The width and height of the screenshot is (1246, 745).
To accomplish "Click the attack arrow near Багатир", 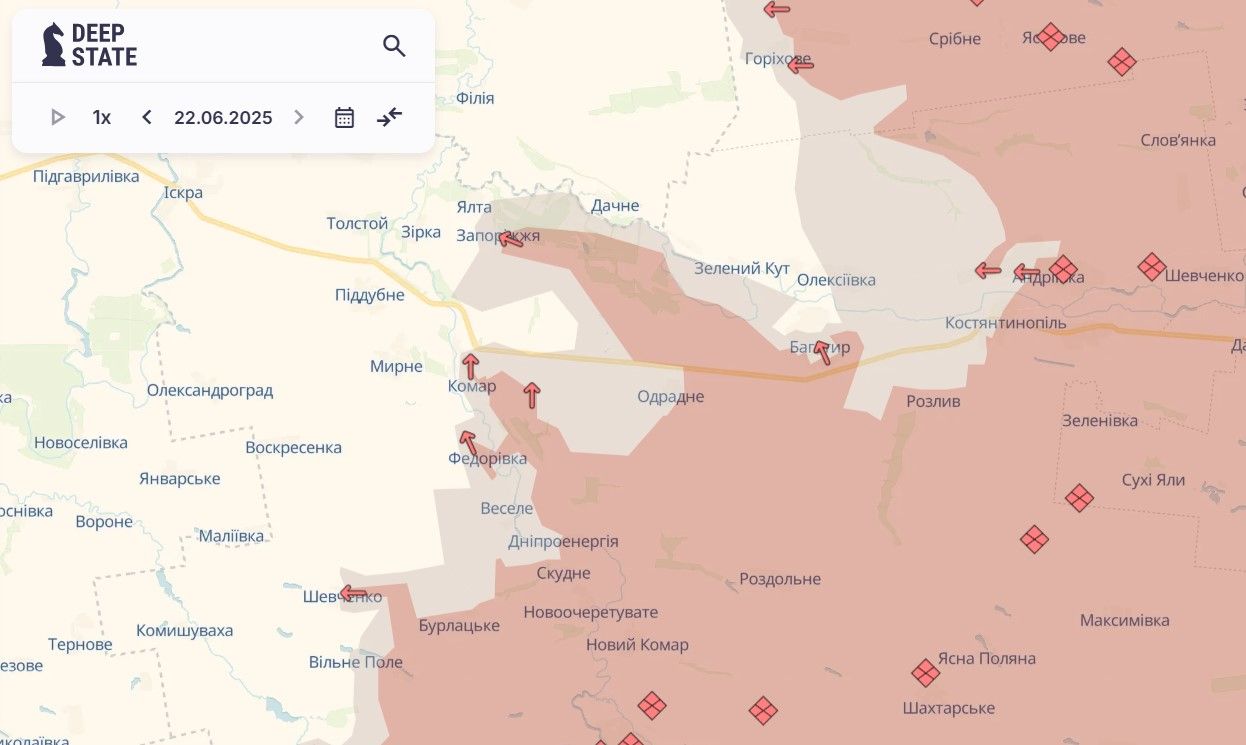I will click(x=822, y=352).
